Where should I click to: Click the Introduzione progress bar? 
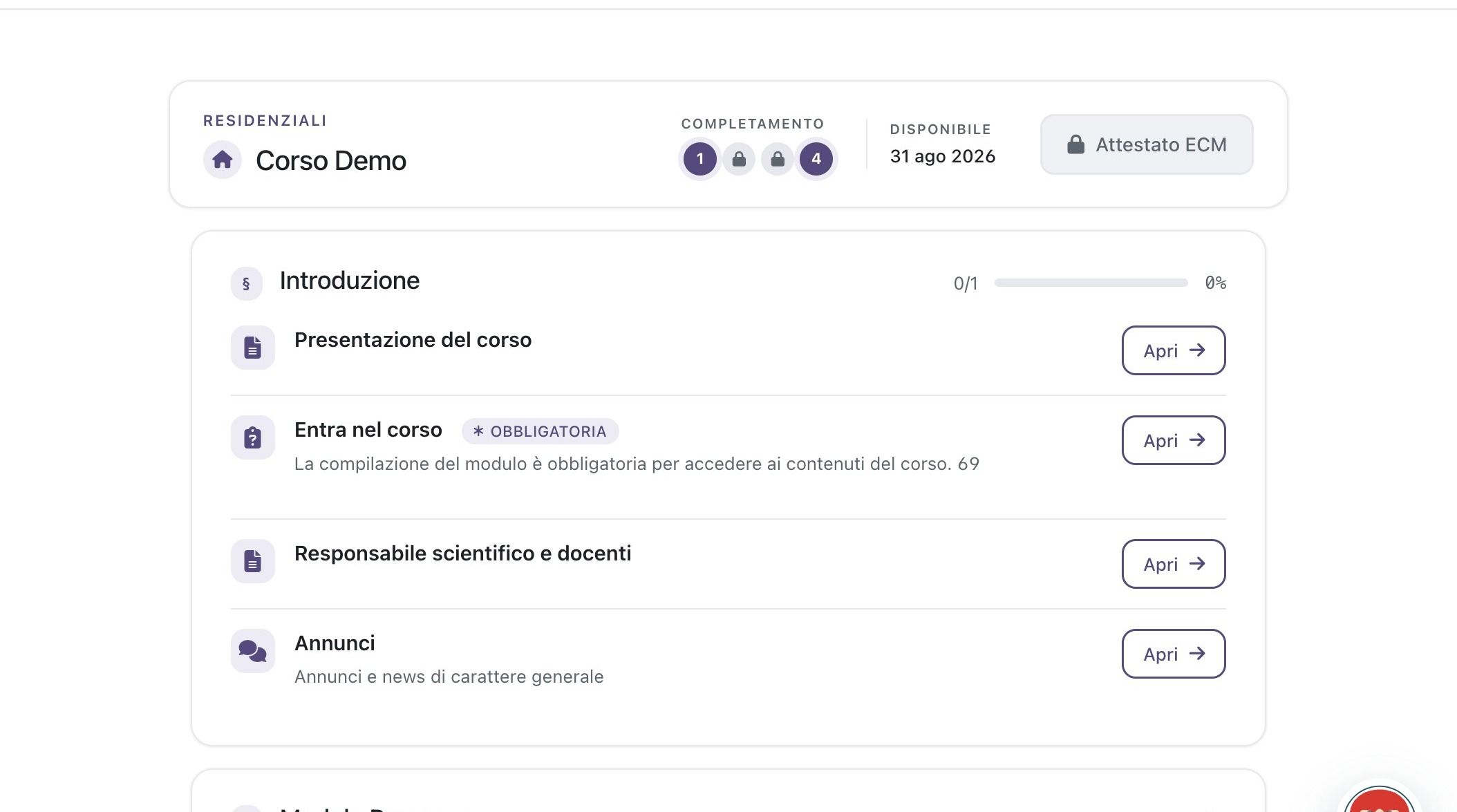1091,283
